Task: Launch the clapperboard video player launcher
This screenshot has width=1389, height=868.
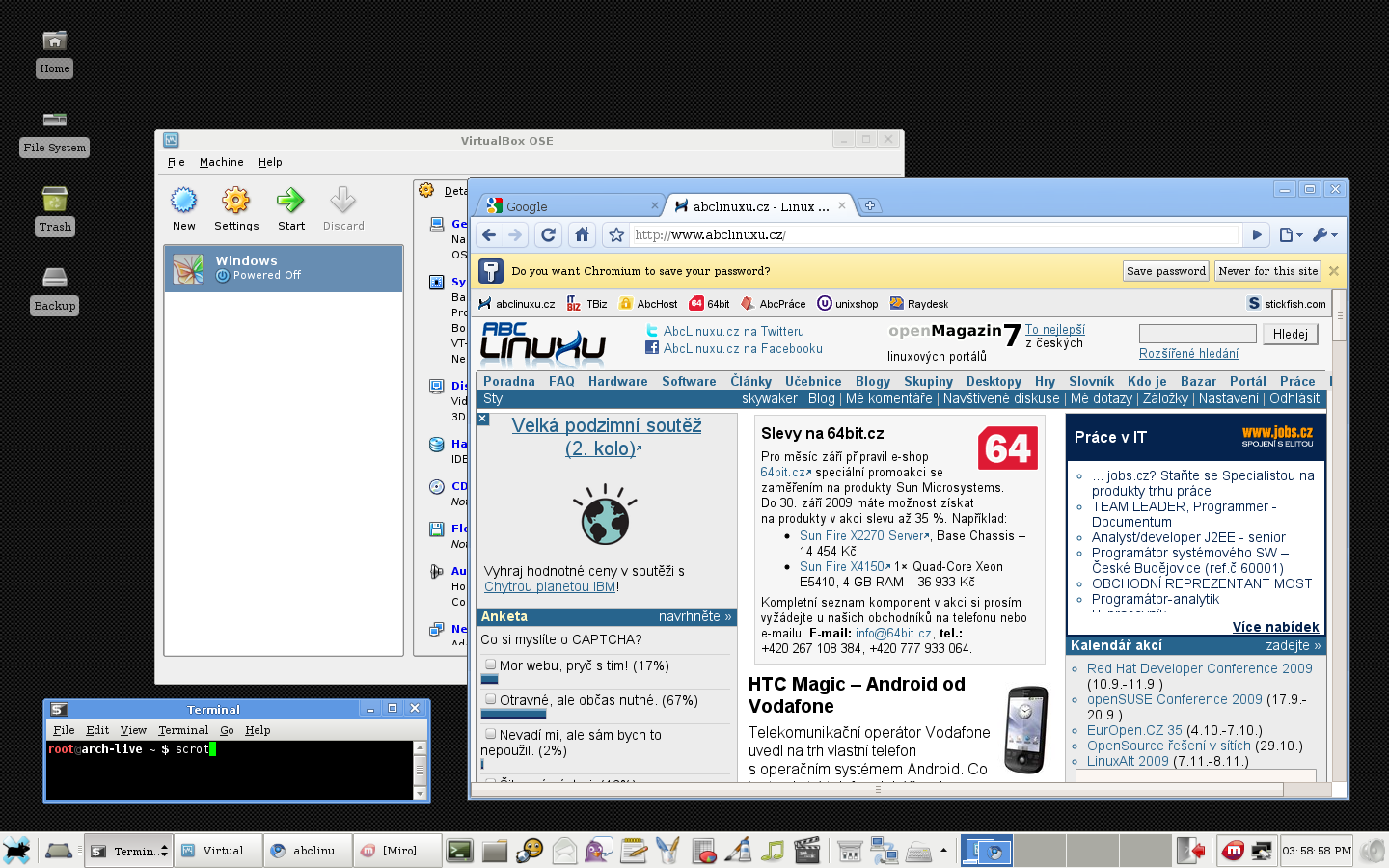Action: coord(806,851)
